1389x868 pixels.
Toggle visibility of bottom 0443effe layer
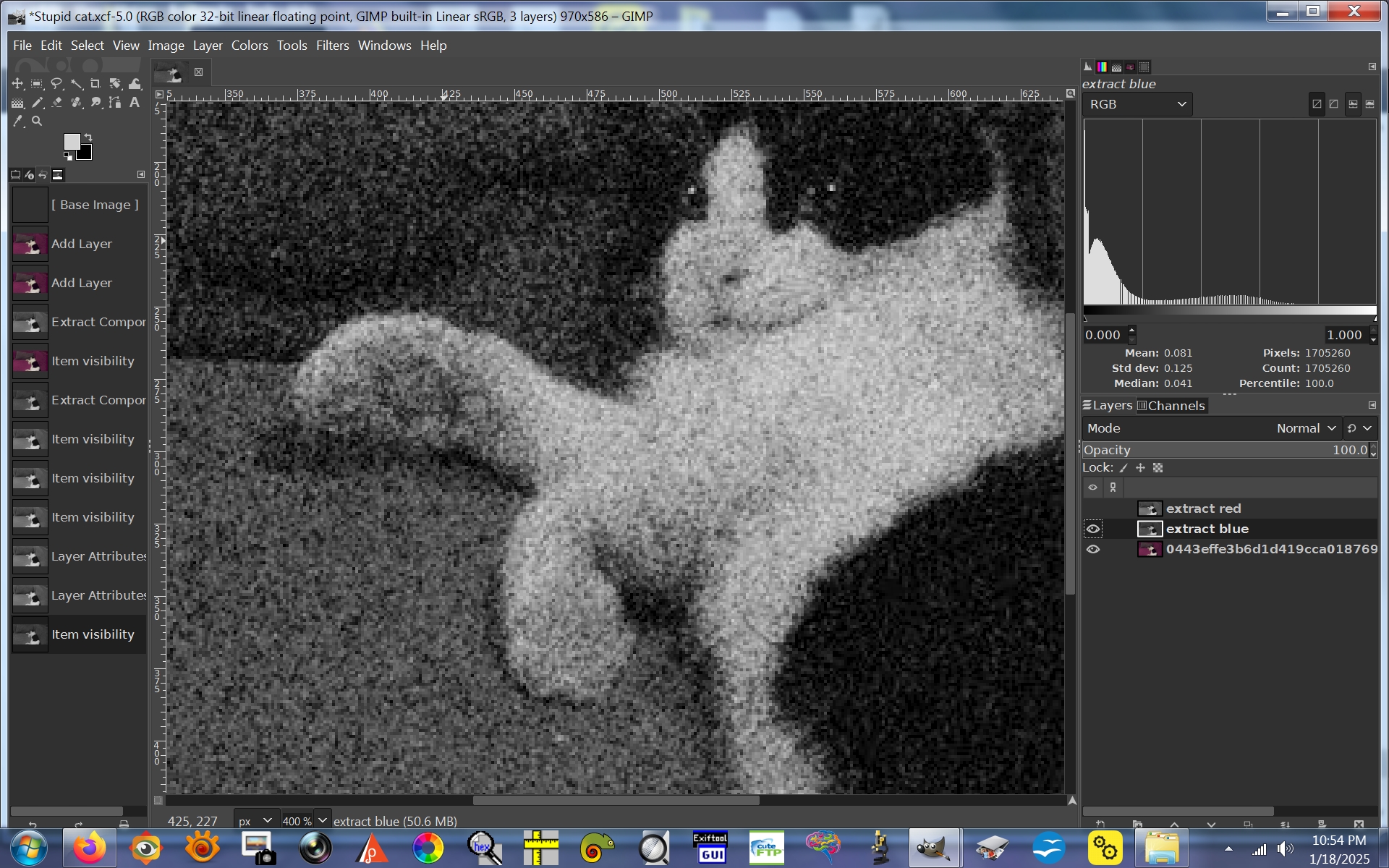[x=1093, y=550]
